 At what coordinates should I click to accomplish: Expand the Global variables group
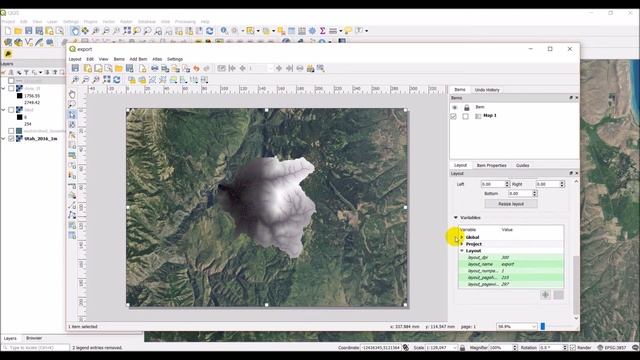point(462,237)
